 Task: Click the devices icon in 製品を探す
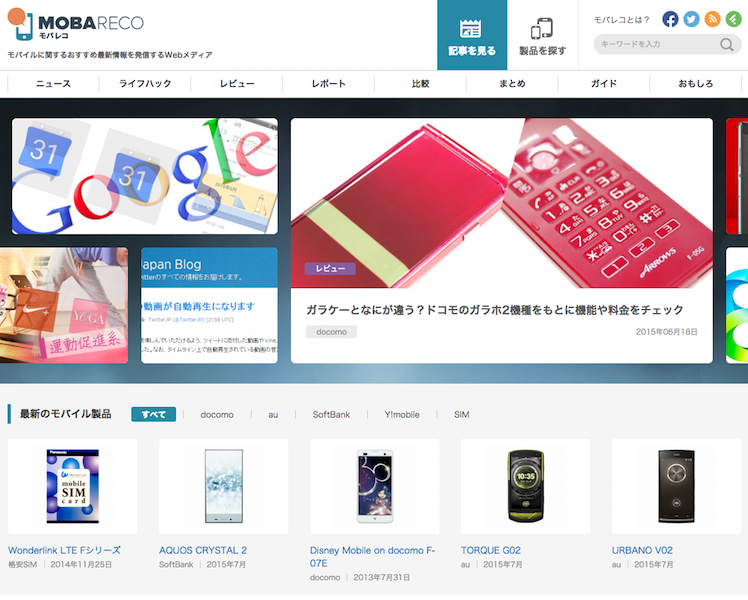(542, 29)
